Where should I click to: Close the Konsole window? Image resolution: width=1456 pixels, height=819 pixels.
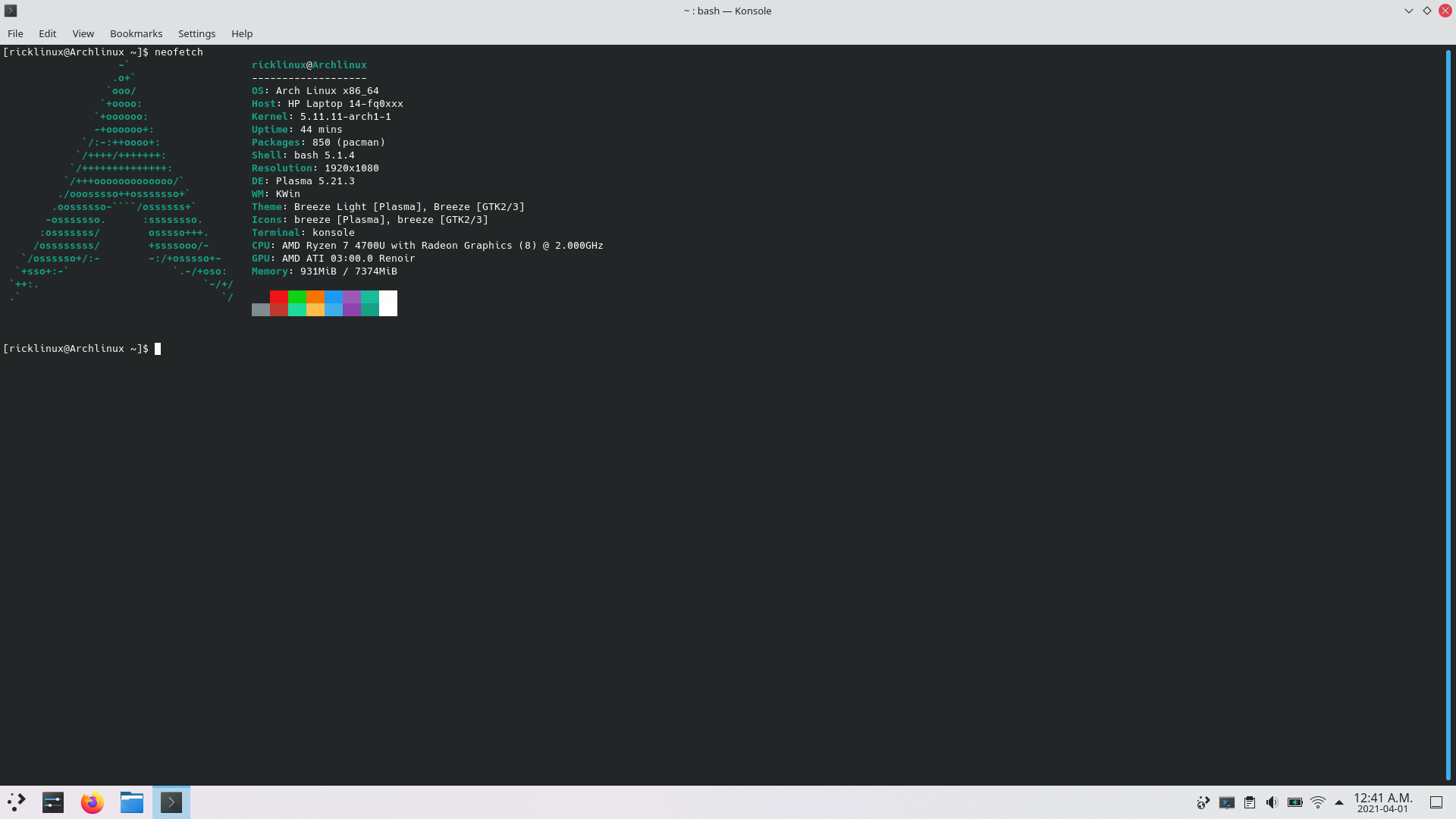(1445, 11)
